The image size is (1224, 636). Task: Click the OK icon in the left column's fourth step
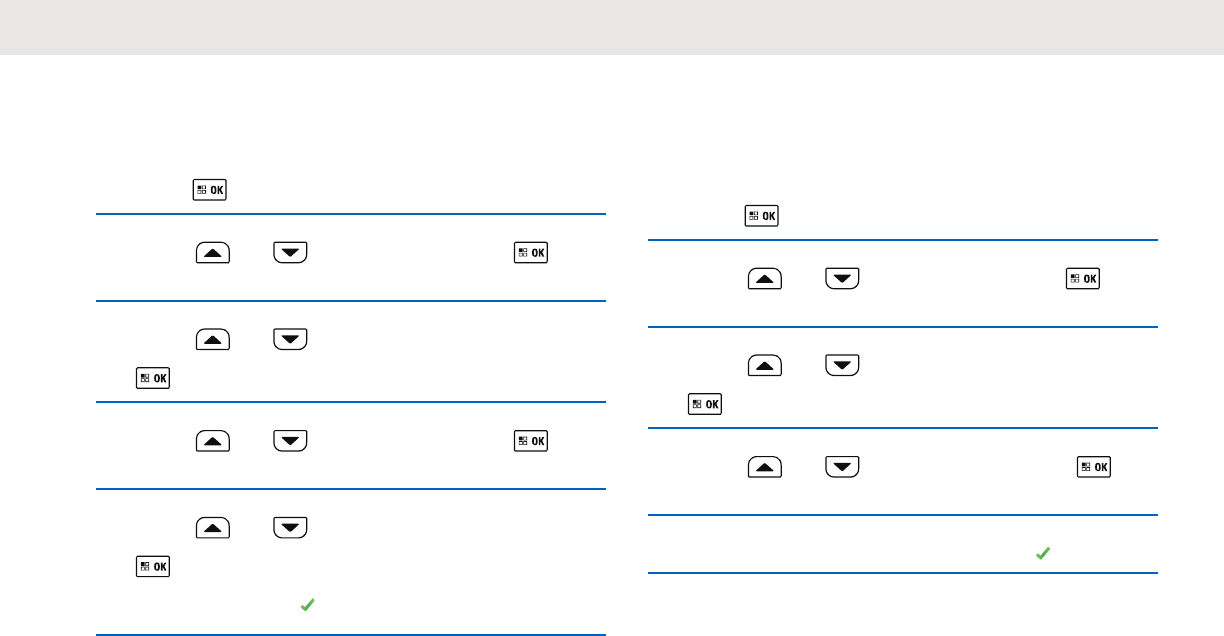(x=531, y=441)
